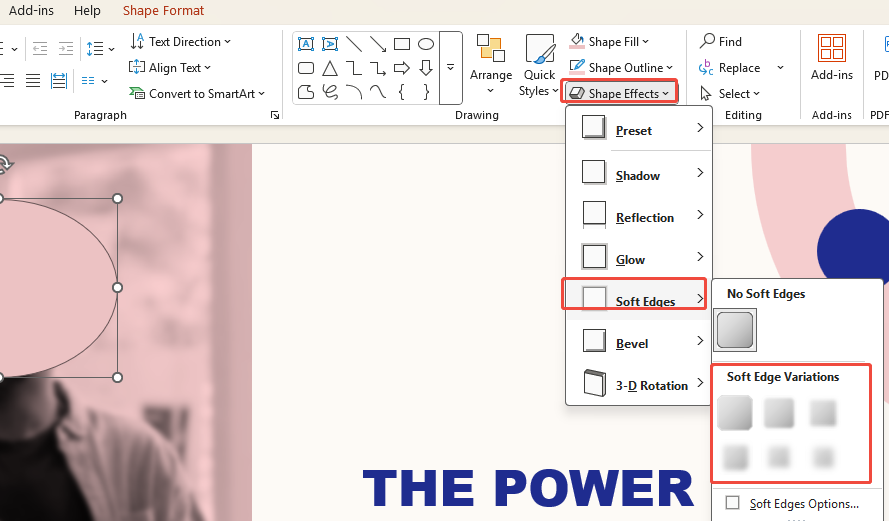The width and height of the screenshot is (889, 521).
Task: Apply distributed text alignment
Action: (59, 81)
